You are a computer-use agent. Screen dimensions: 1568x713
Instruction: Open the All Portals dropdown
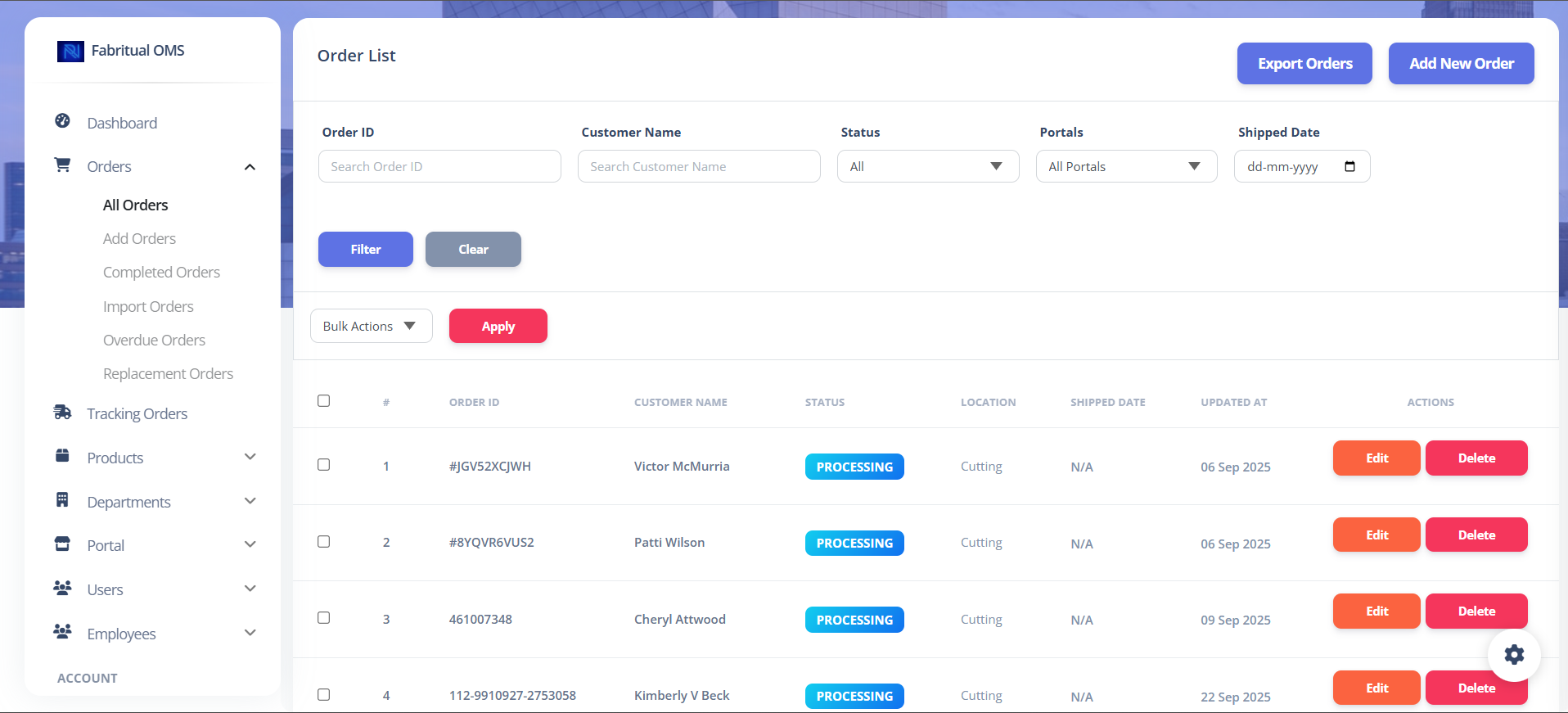(1126, 167)
